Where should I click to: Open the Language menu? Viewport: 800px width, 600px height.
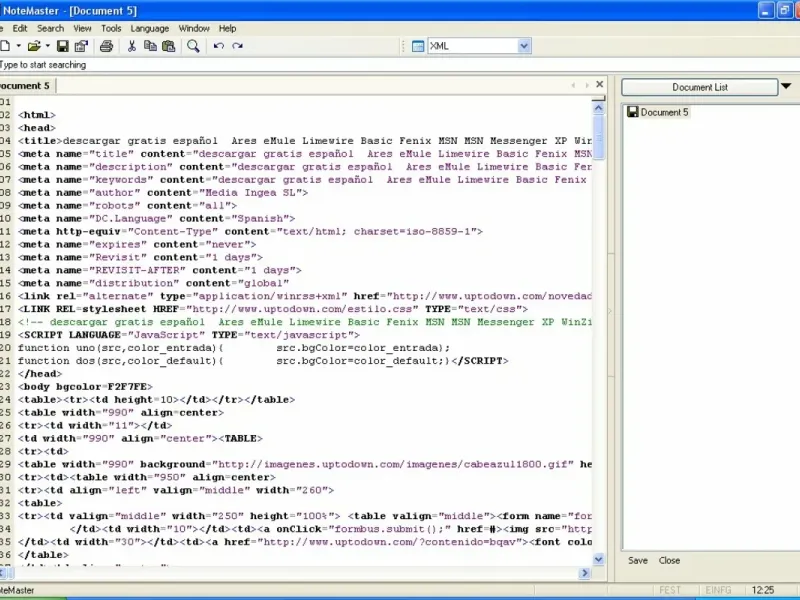coord(149,29)
